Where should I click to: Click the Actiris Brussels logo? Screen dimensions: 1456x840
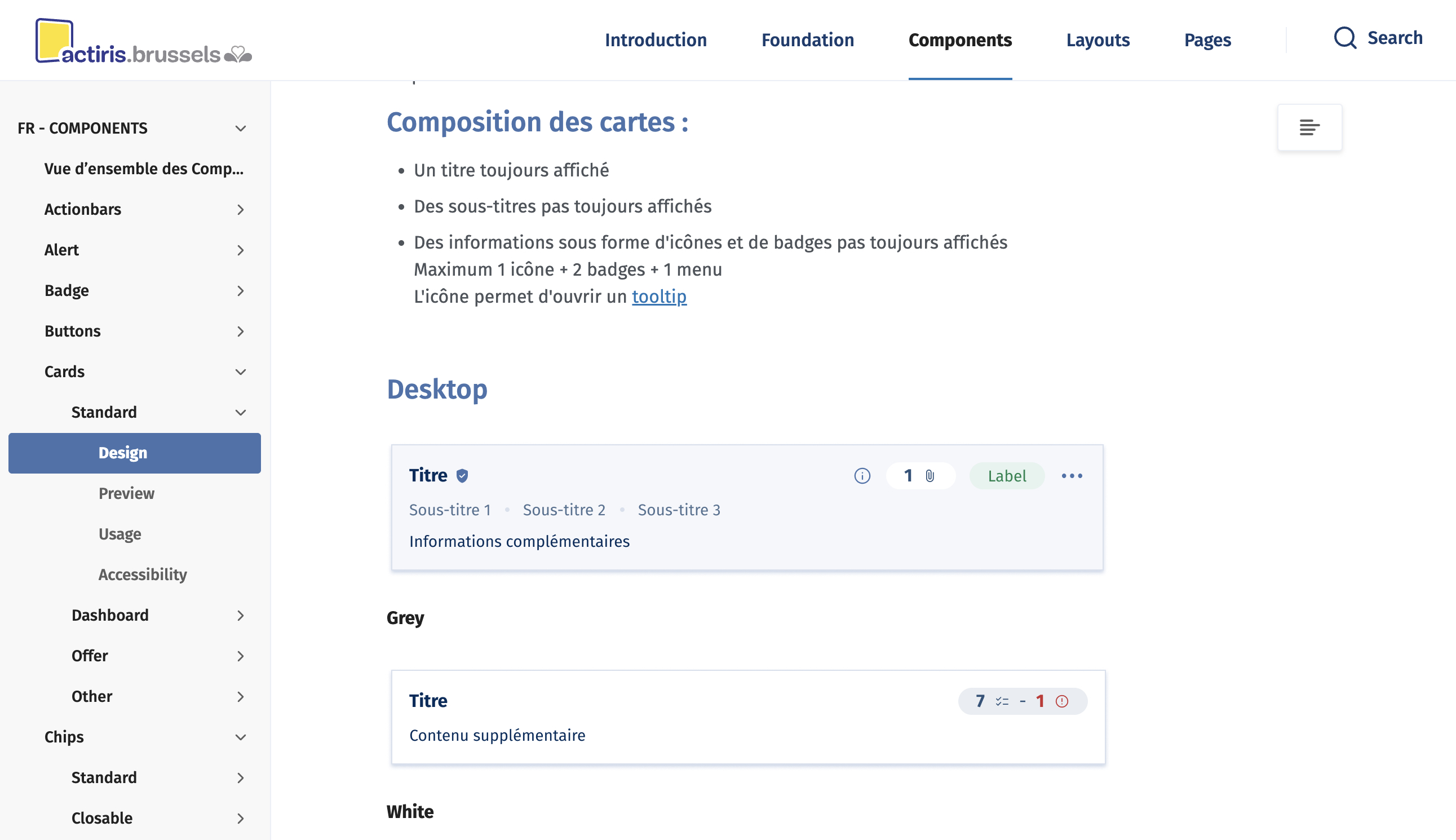coord(144,41)
